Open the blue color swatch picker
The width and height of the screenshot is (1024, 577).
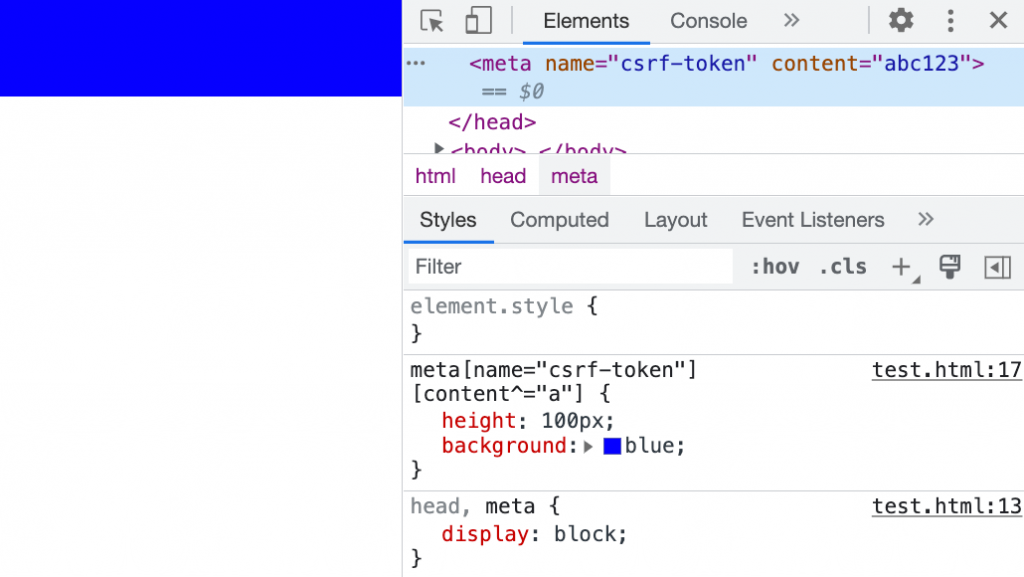click(x=612, y=446)
